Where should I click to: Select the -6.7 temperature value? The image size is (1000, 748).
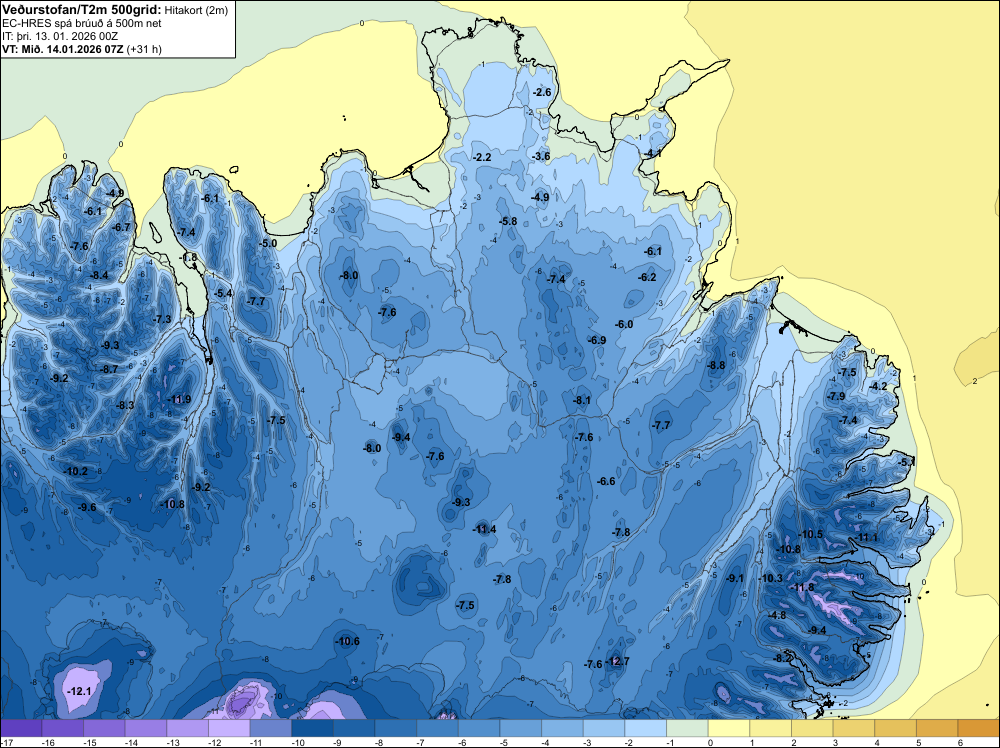click(x=121, y=227)
